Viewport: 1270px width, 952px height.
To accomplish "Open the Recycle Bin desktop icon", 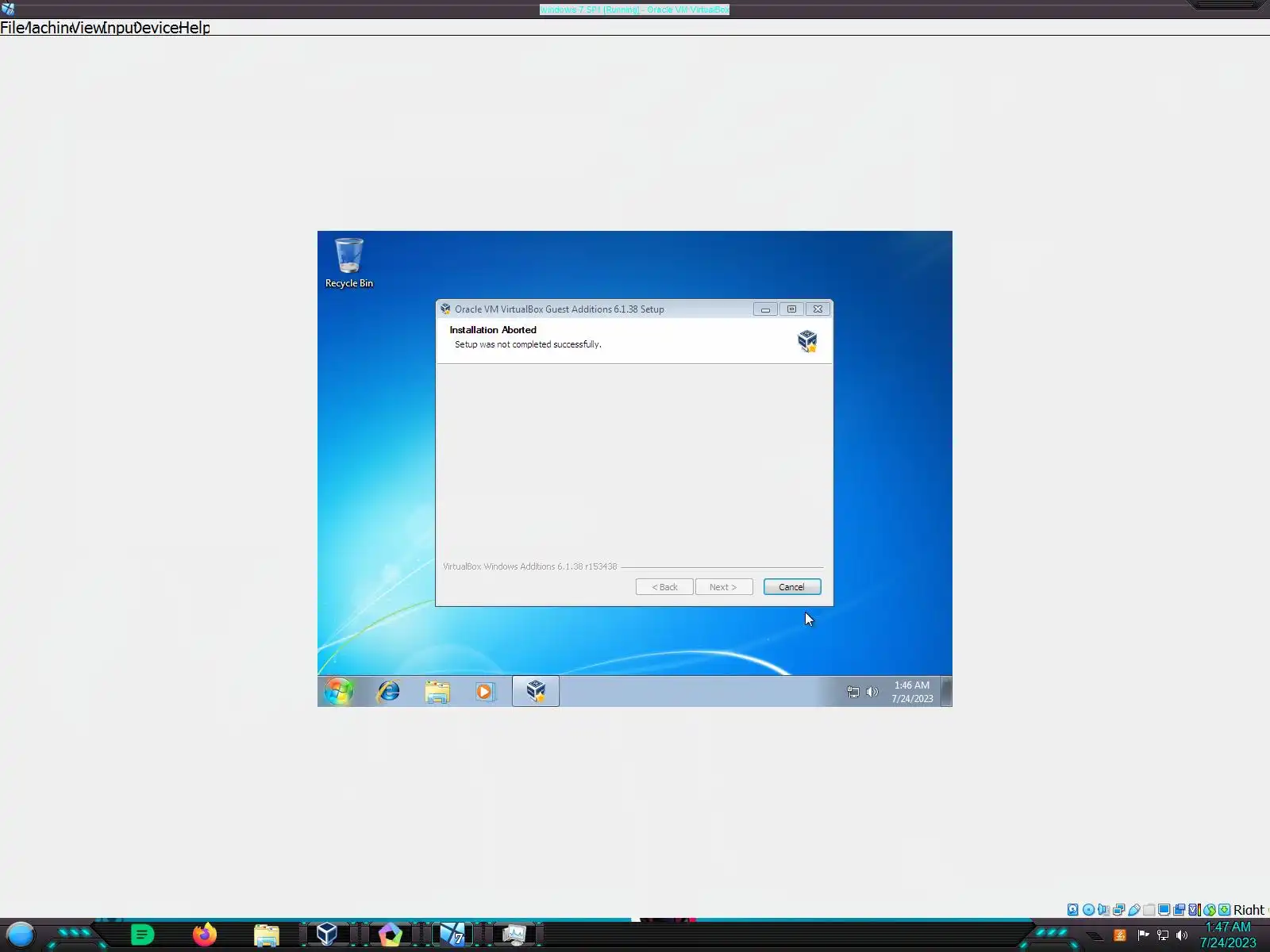I will (x=349, y=263).
